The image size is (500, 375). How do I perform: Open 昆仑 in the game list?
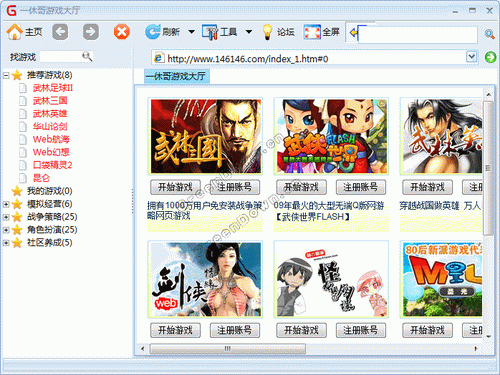tap(41, 178)
